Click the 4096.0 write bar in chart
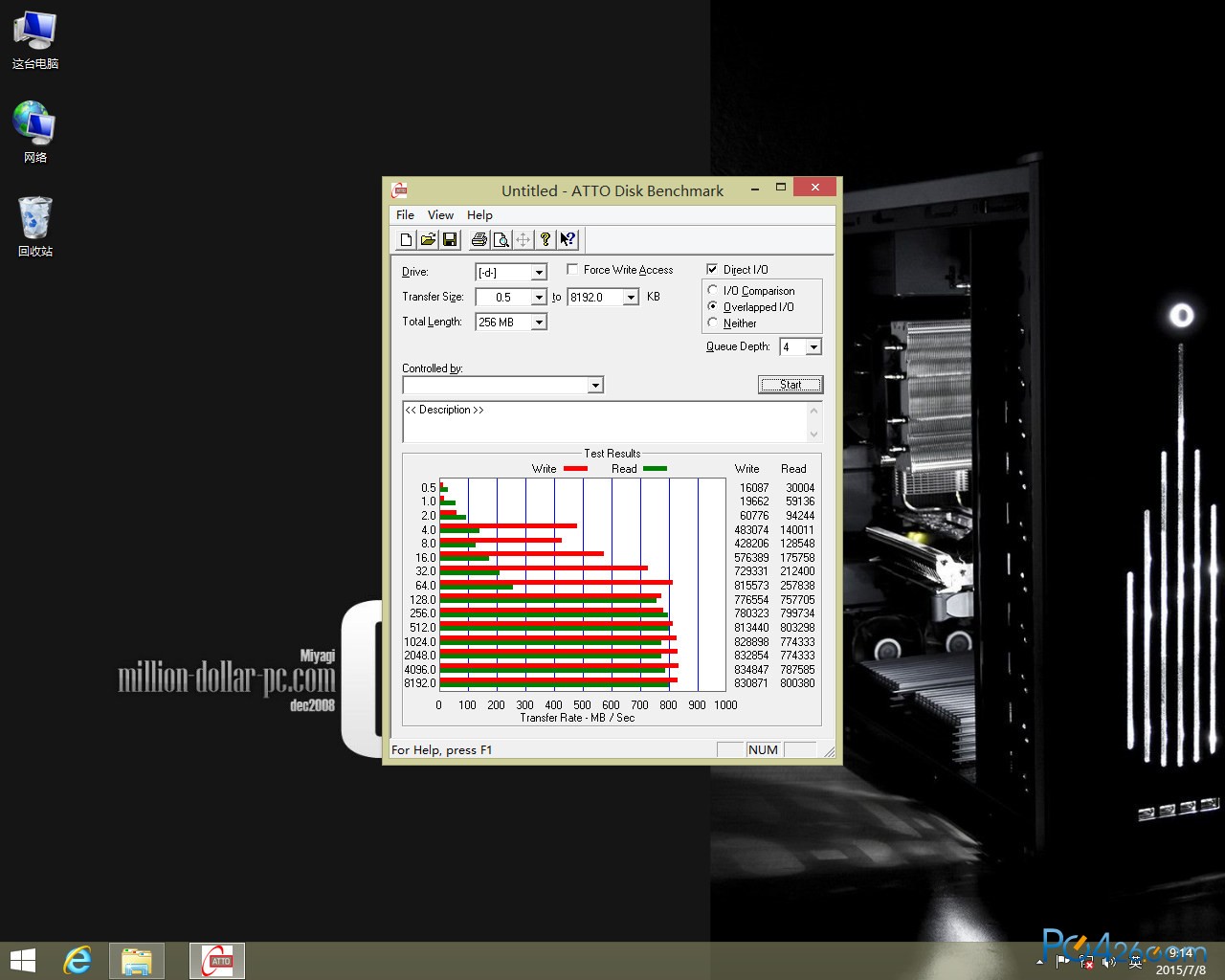 559,665
